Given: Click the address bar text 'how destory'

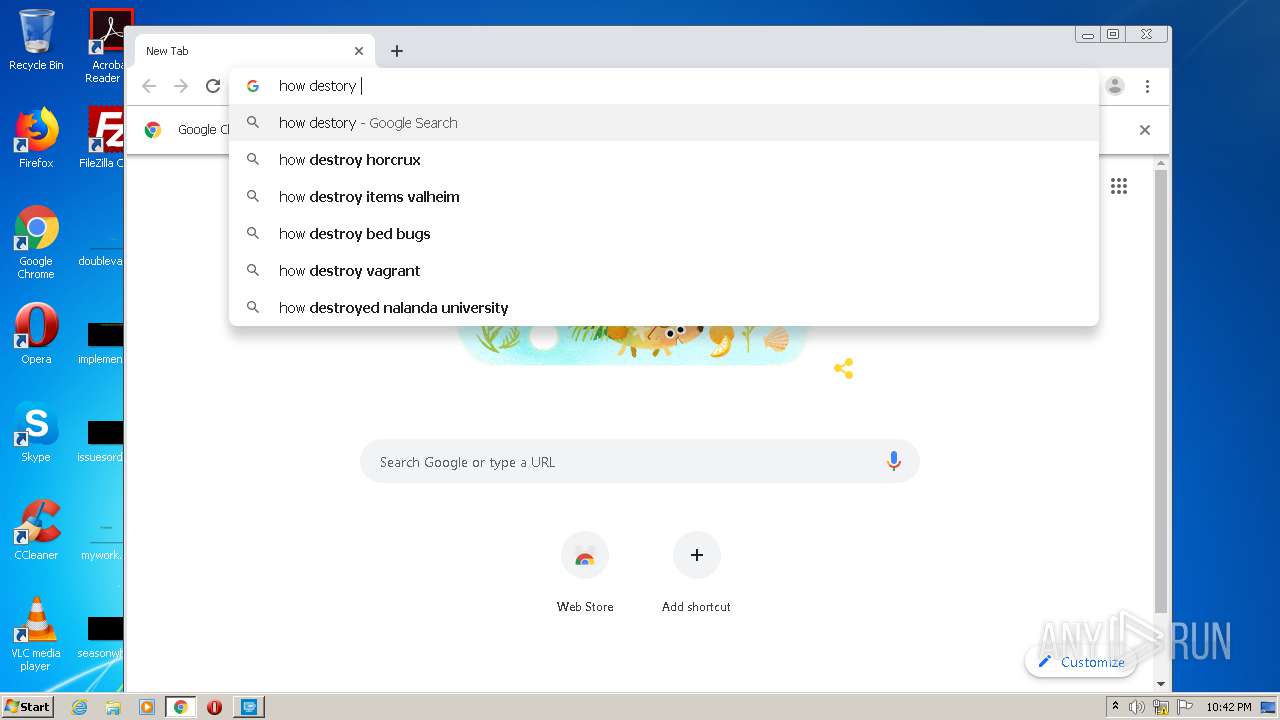Looking at the screenshot, I should pyautogui.click(x=317, y=86).
